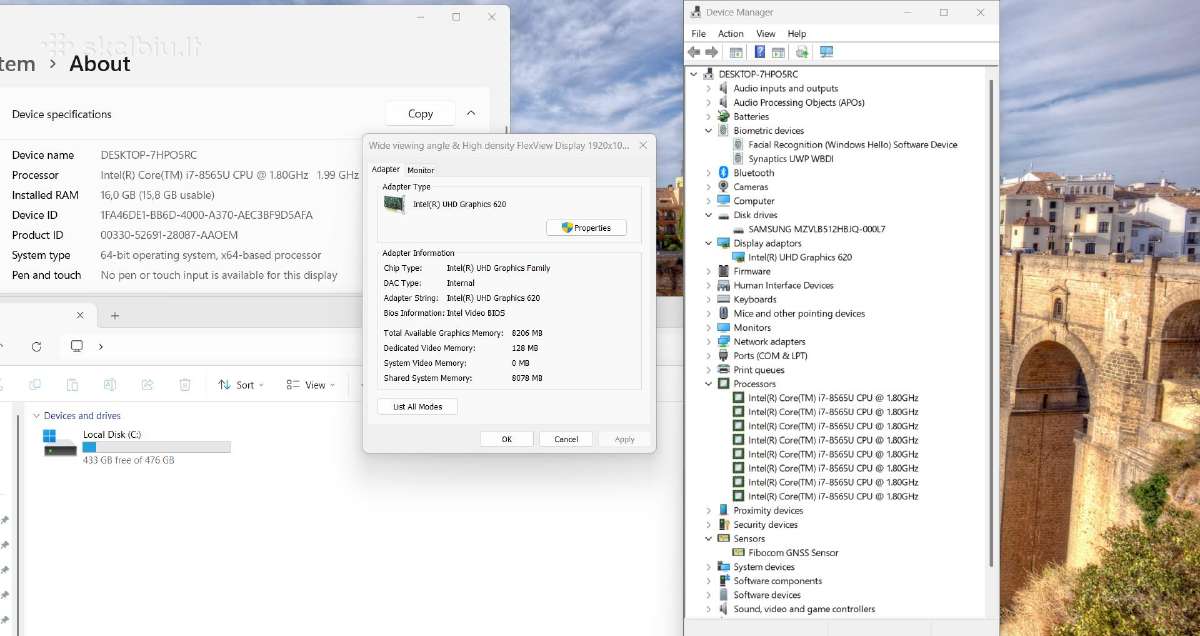Open the View menu in Device Manager
This screenshot has width=1200, height=636.
(765, 34)
